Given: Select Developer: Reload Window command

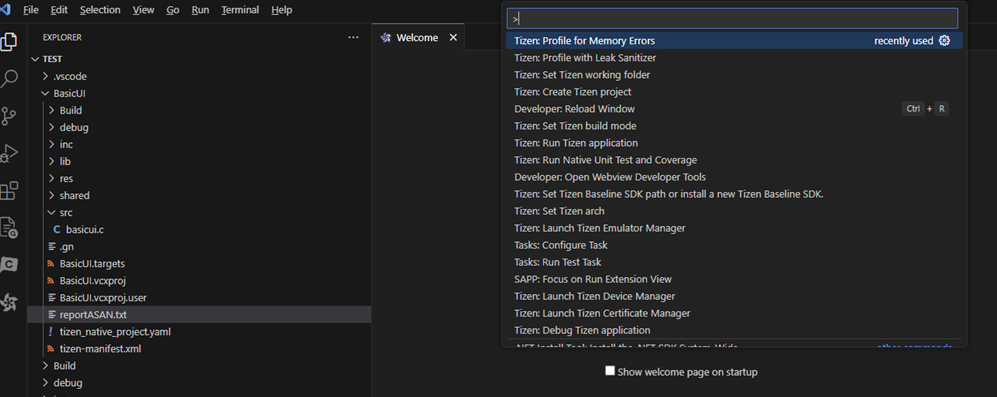Looking at the screenshot, I should click(x=734, y=109).
